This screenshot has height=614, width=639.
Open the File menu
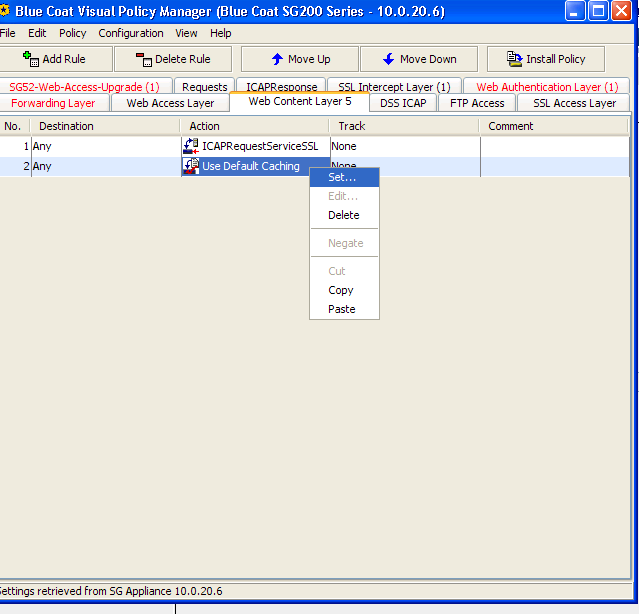(x=7, y=33)
